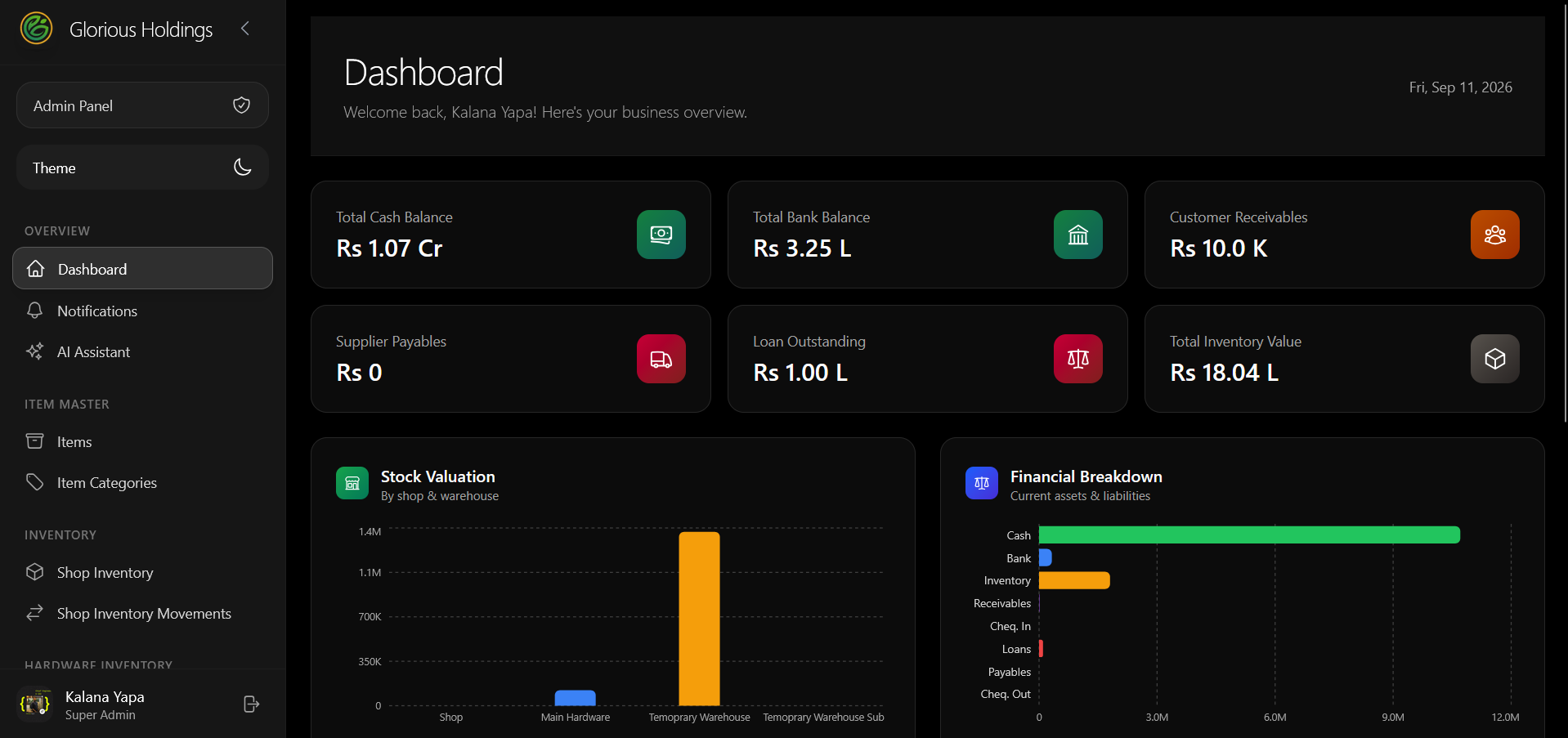Click the Glorious Holdings logo icon
Image resolution: width=1568 pixels, height=738 pixels.
tap(36, 29)
